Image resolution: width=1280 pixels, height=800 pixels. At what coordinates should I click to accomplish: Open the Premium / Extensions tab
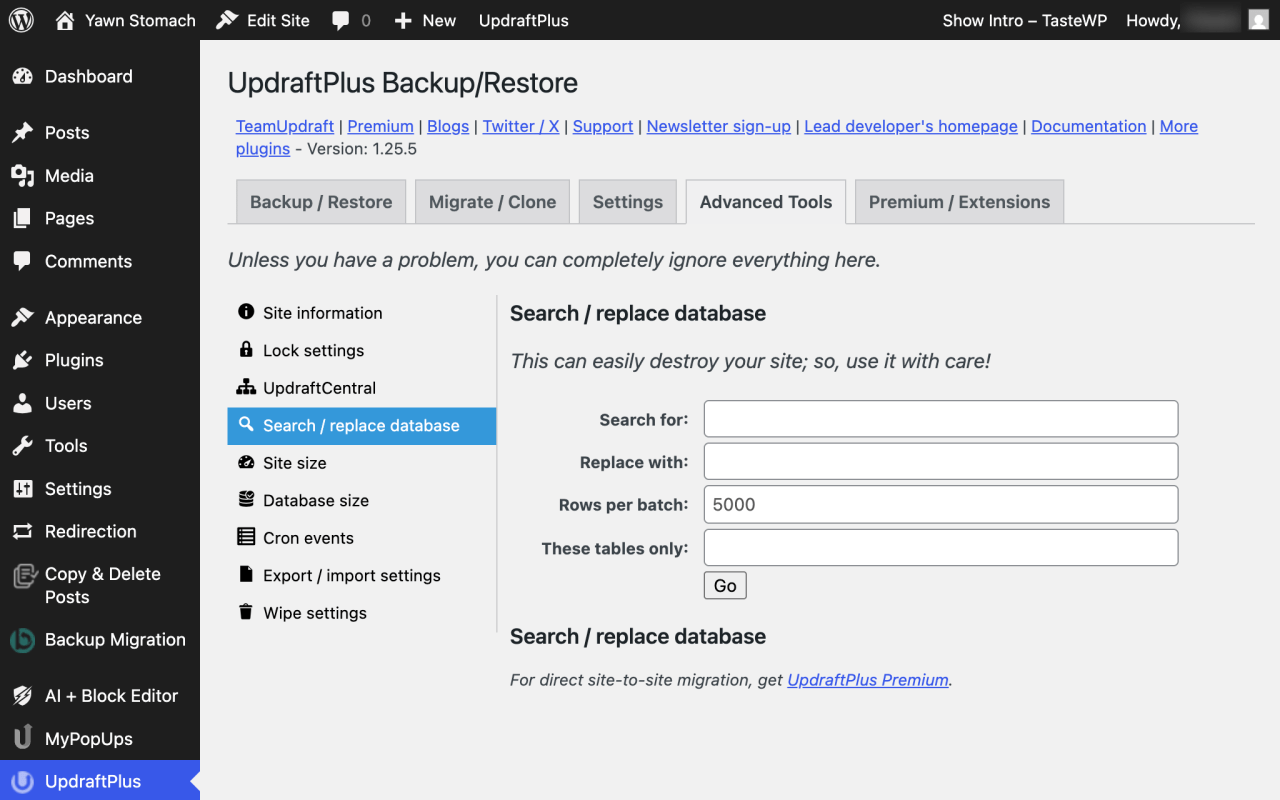point(958,201)
